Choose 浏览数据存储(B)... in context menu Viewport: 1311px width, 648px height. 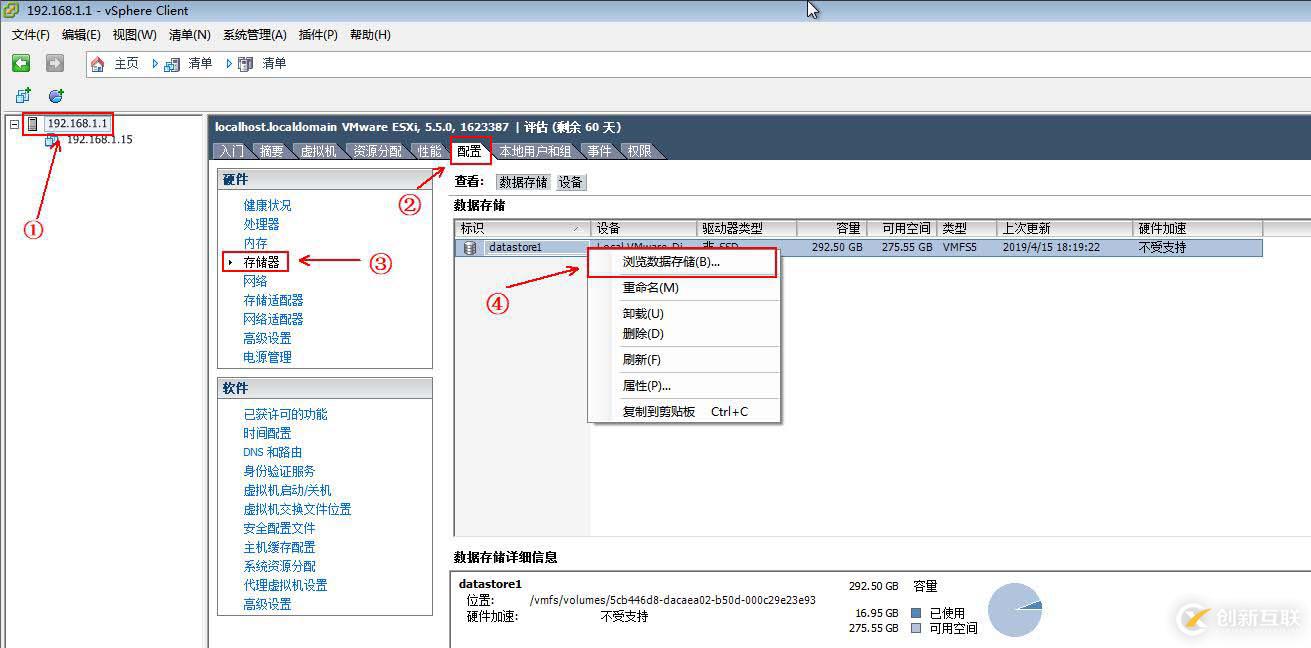(682, 262)
